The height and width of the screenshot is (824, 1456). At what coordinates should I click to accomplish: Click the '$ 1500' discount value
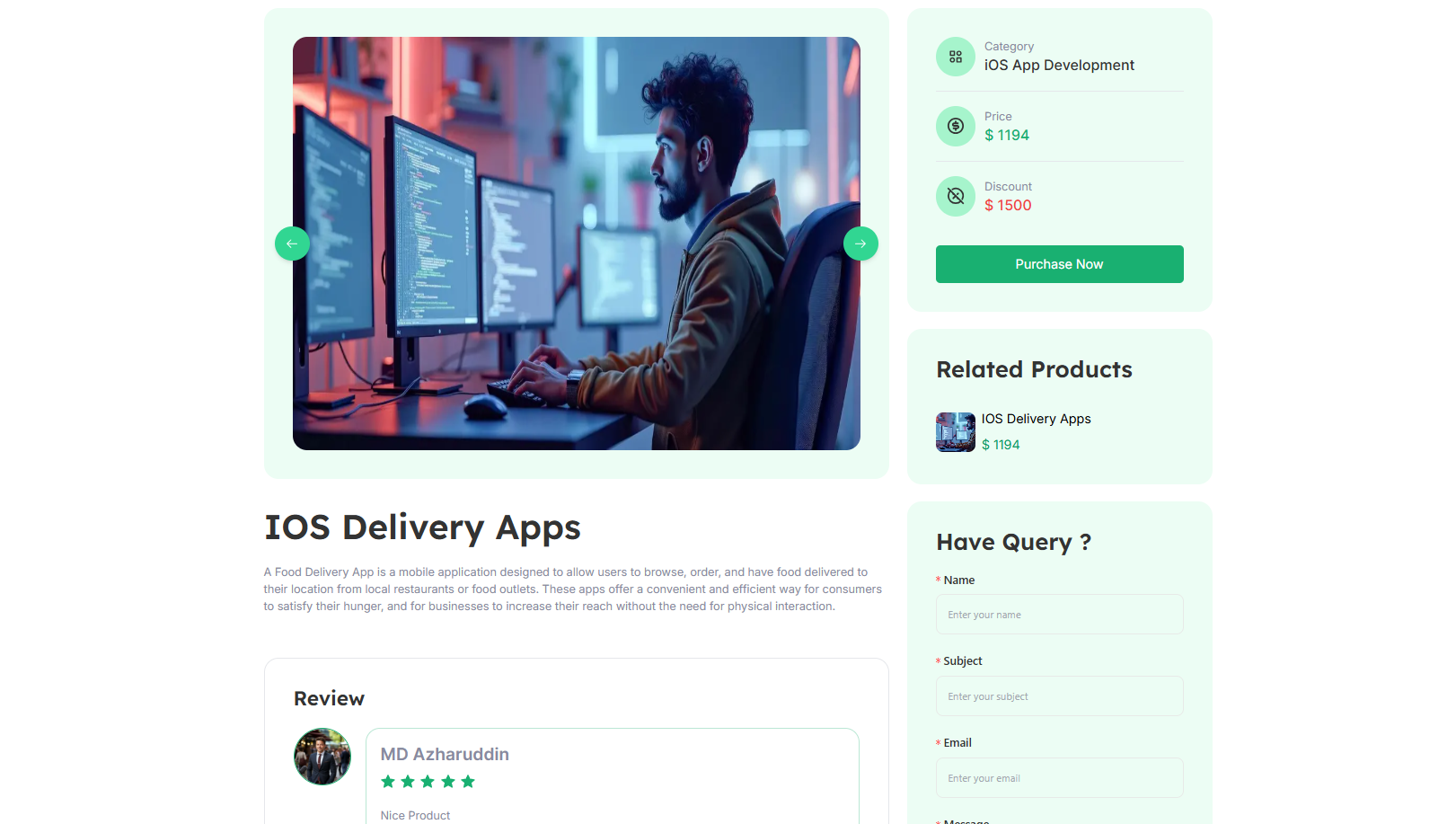(1008, 206)
